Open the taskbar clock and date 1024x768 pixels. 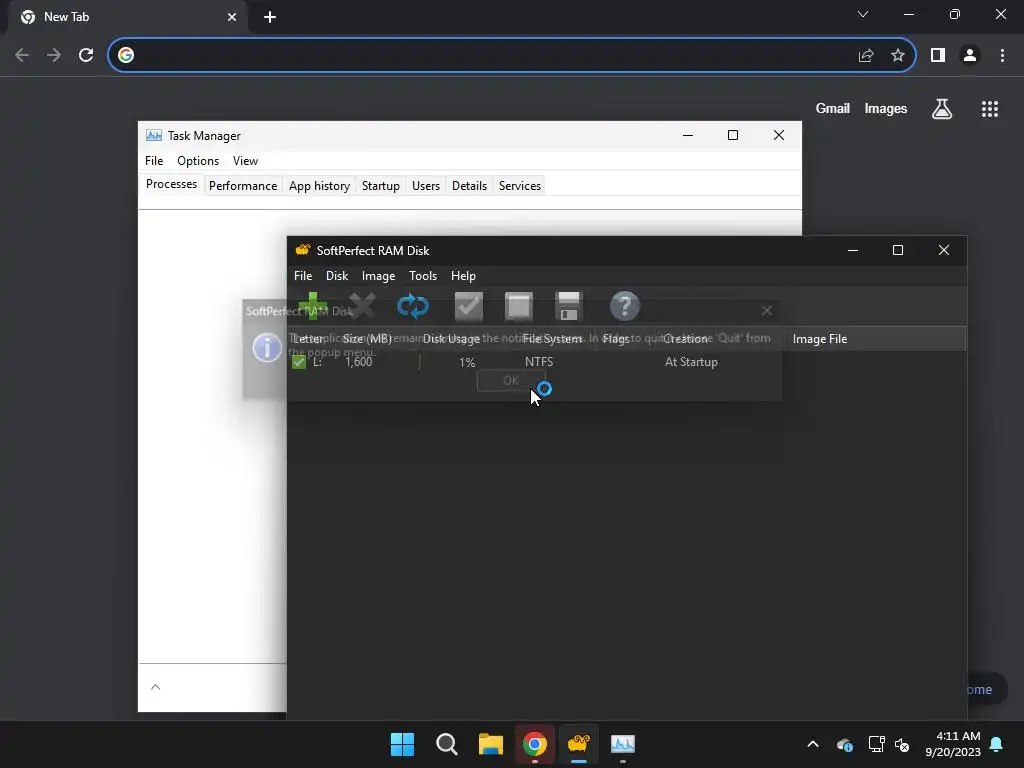point(953,744)
